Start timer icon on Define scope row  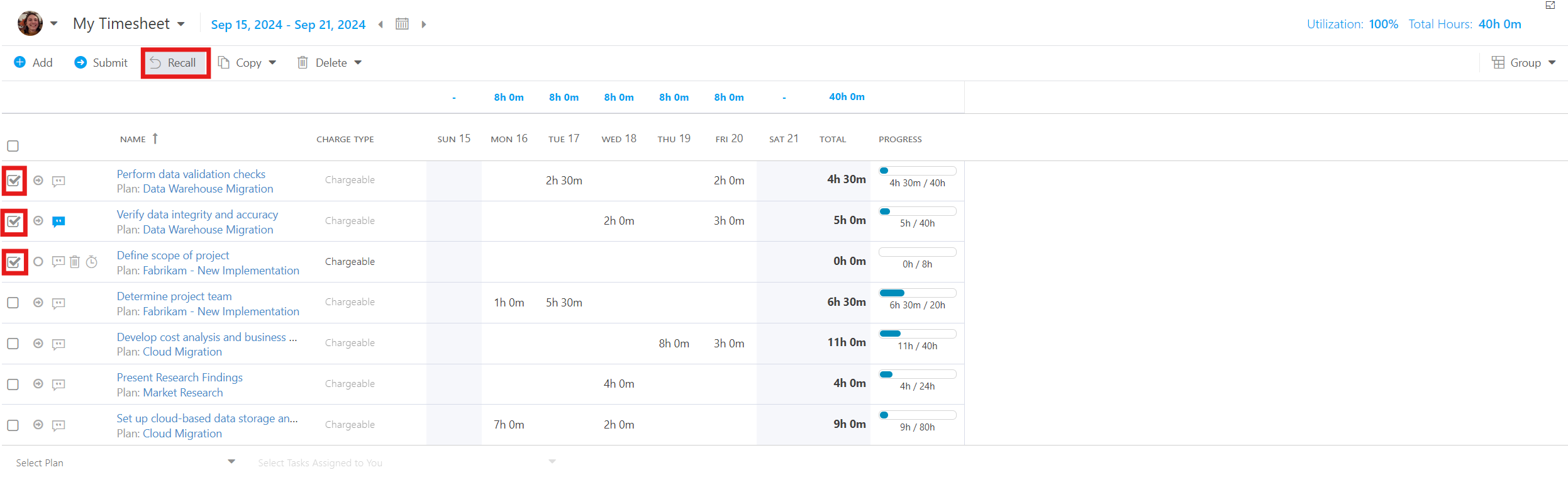pos(92,262)
